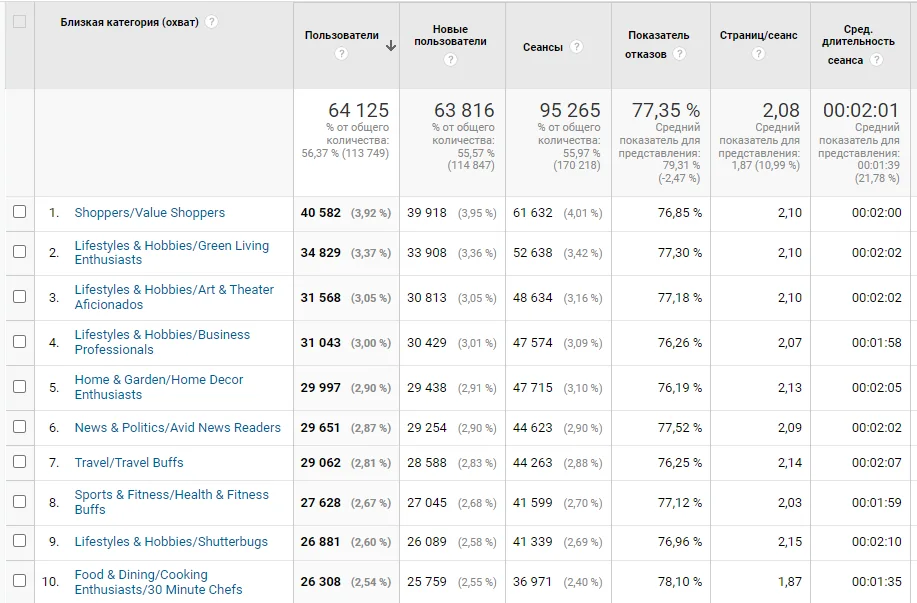Image resolution: width=917 pixels, height=603 pixels.
Task: Check the box for Shoppers/Value Shoppers row
Action: click(19, 212)
